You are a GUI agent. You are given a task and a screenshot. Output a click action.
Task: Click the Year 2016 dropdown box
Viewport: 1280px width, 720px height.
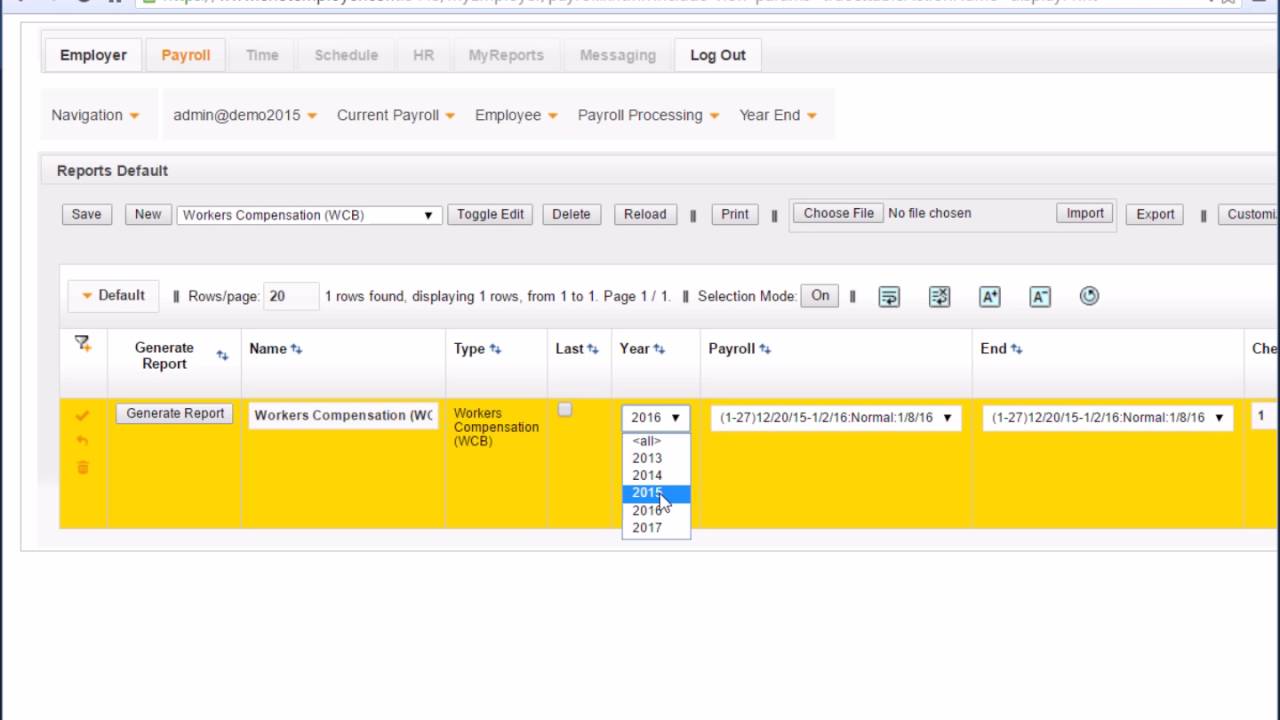click(x=655, y=418)
